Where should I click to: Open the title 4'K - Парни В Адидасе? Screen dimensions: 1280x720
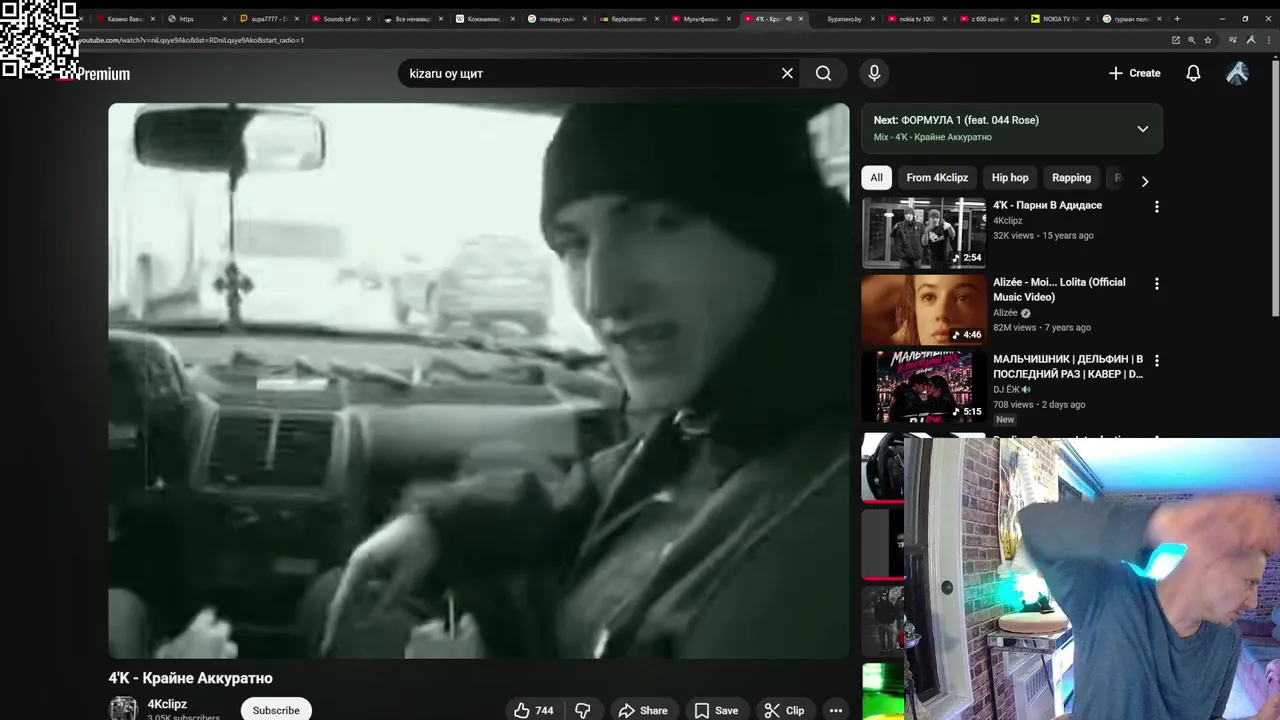tap(1047, 205)
